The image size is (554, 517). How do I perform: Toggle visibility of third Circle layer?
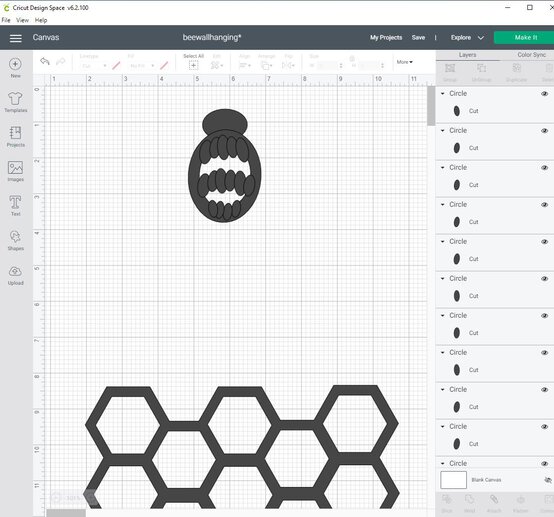pos(544,168)
